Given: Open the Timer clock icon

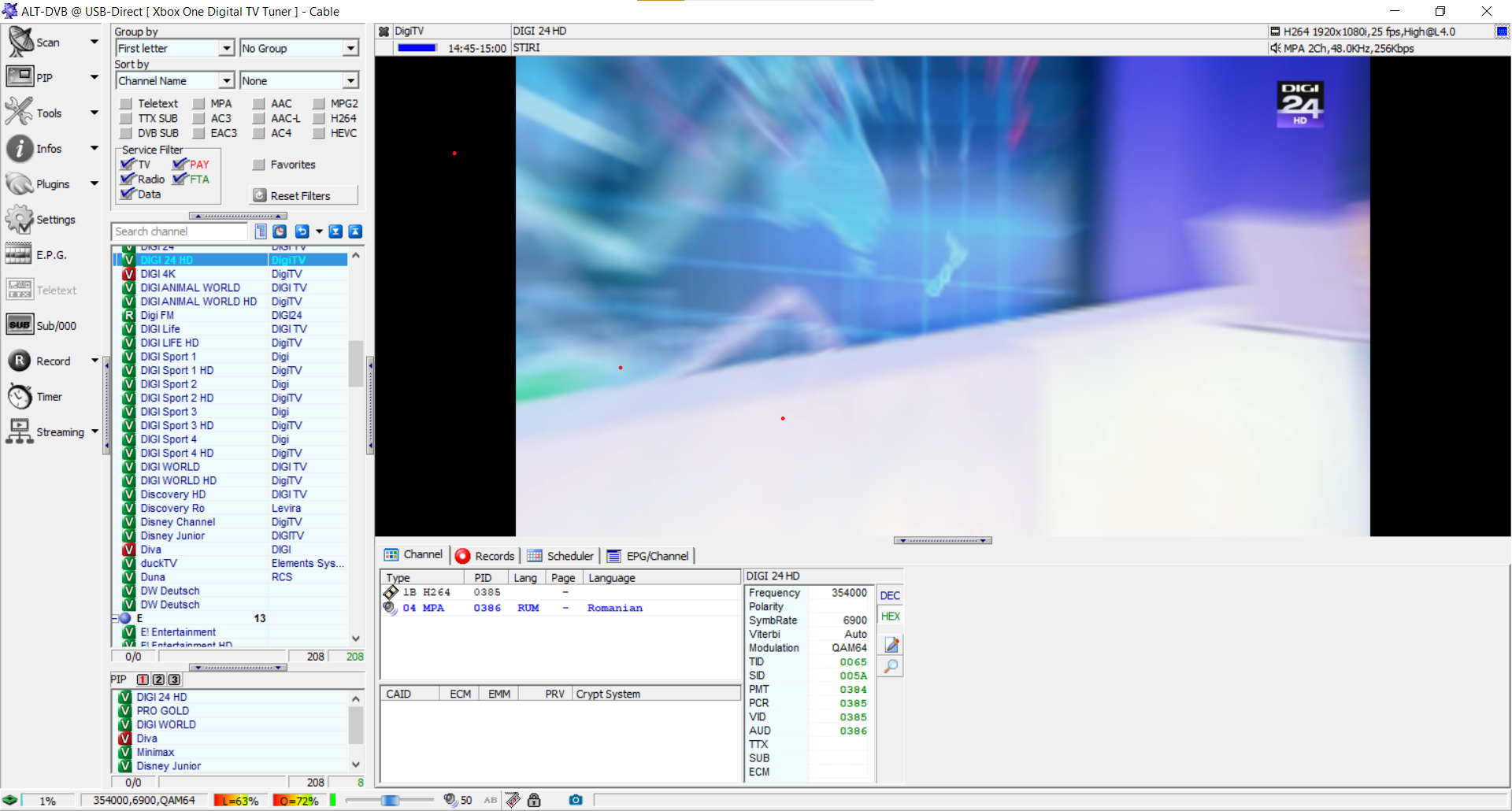Looking at the screenshot, I should [20, 396].
